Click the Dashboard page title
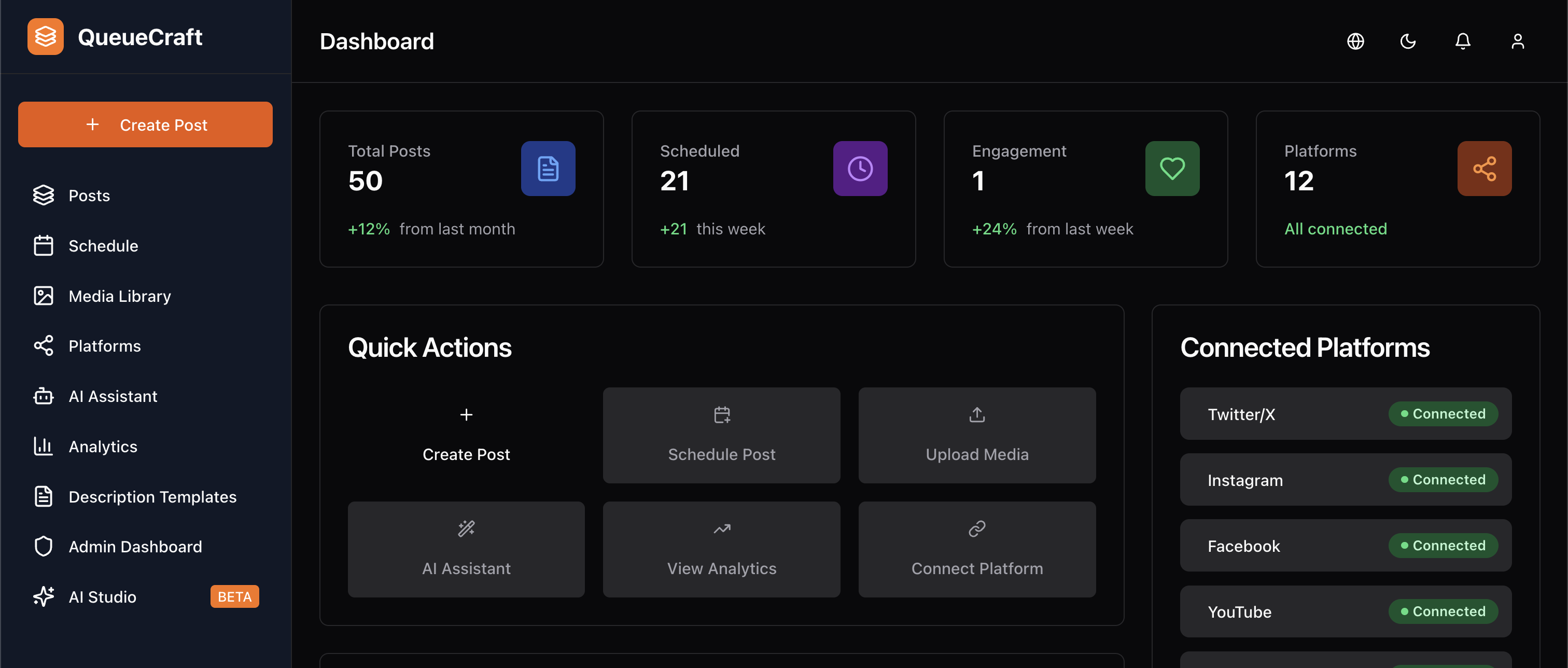Image resolution: width=1568 pixels, height=668 pixels. [x=377, y=41]
